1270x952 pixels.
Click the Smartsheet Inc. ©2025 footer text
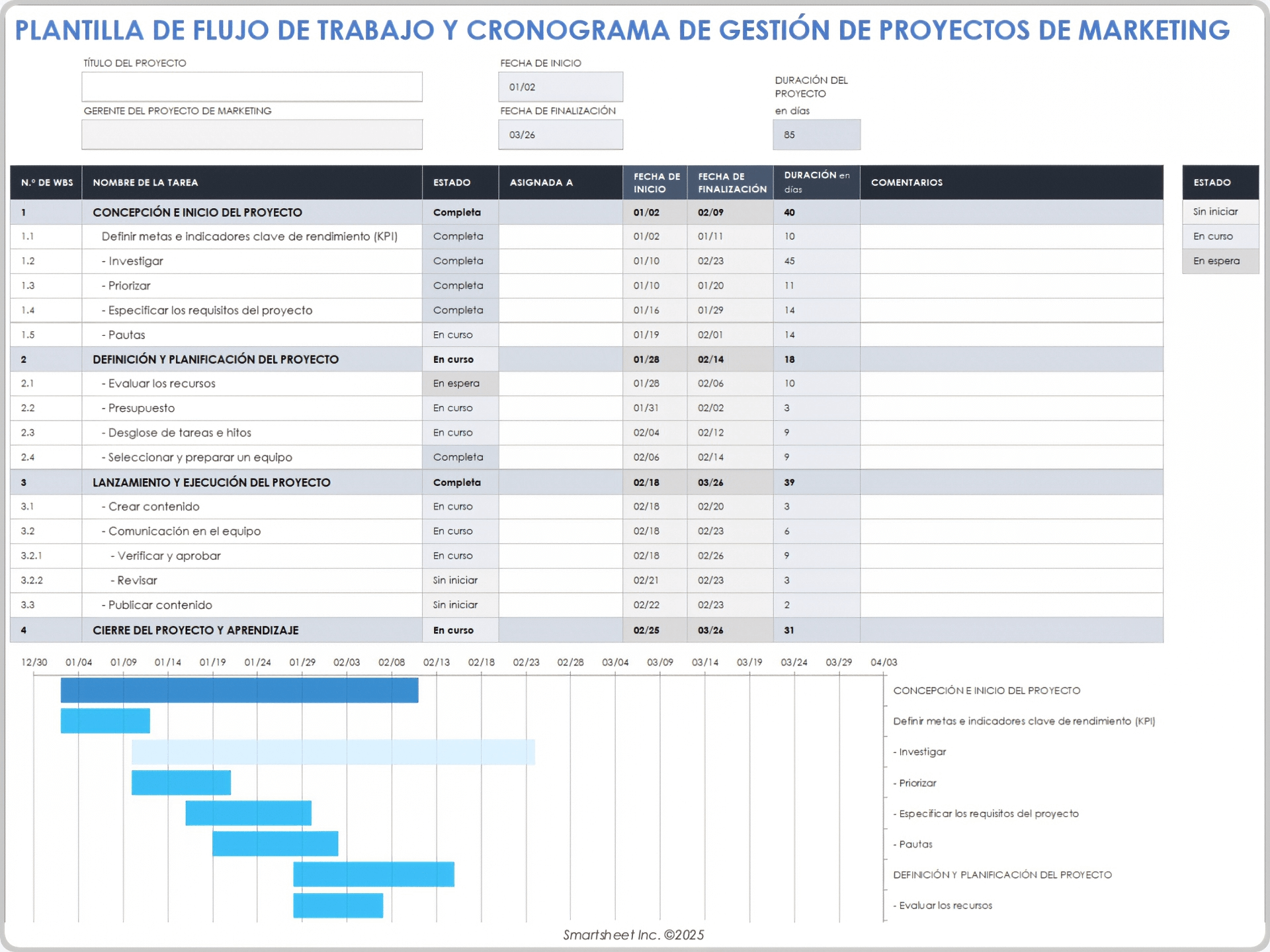(x=634, y=935)
